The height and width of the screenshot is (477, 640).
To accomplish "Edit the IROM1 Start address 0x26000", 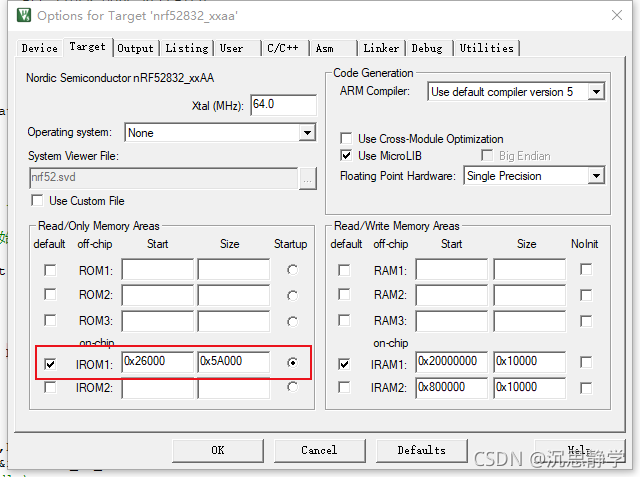I will point(158,362).
